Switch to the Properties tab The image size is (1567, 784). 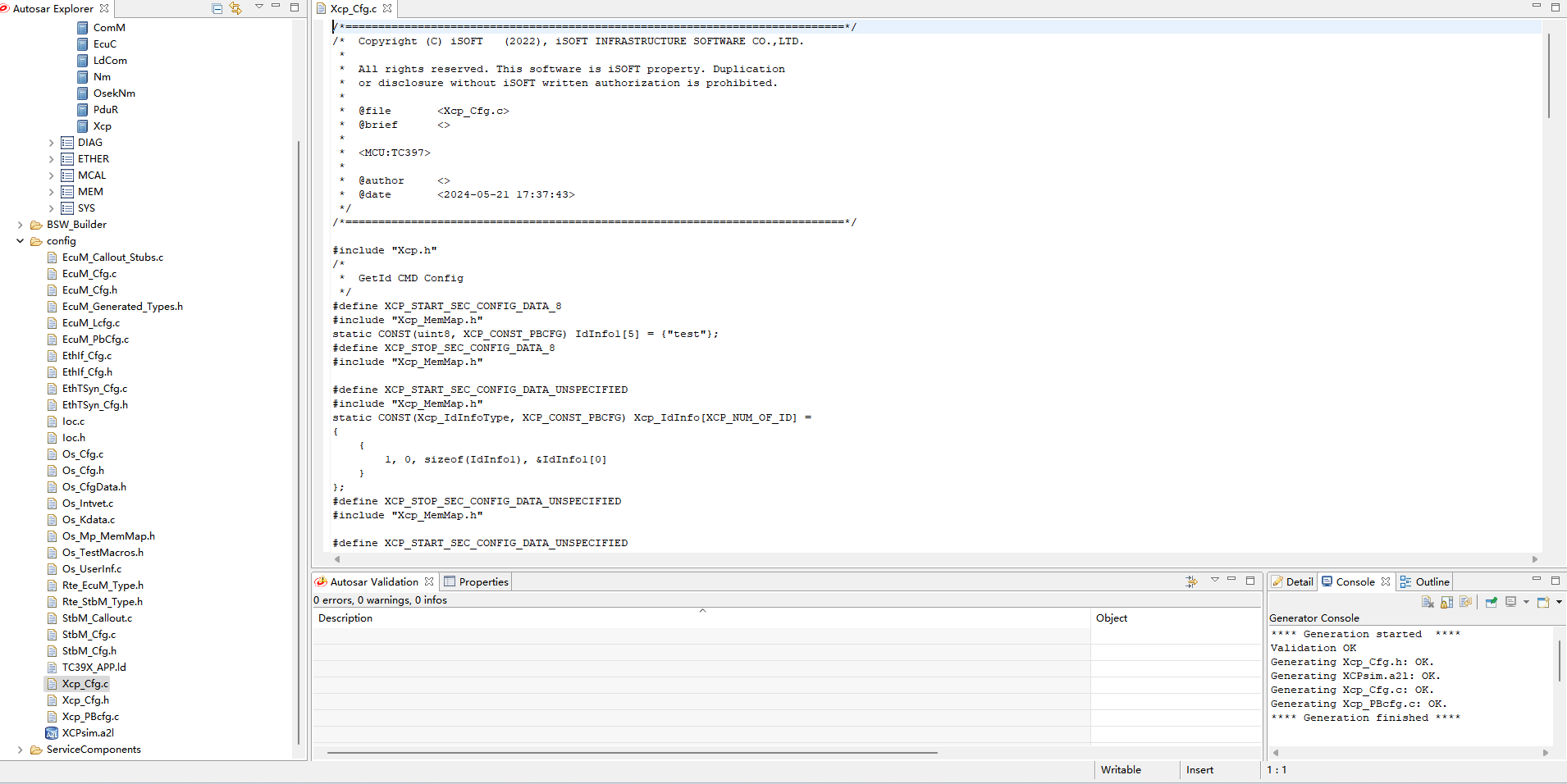[477, 581]
